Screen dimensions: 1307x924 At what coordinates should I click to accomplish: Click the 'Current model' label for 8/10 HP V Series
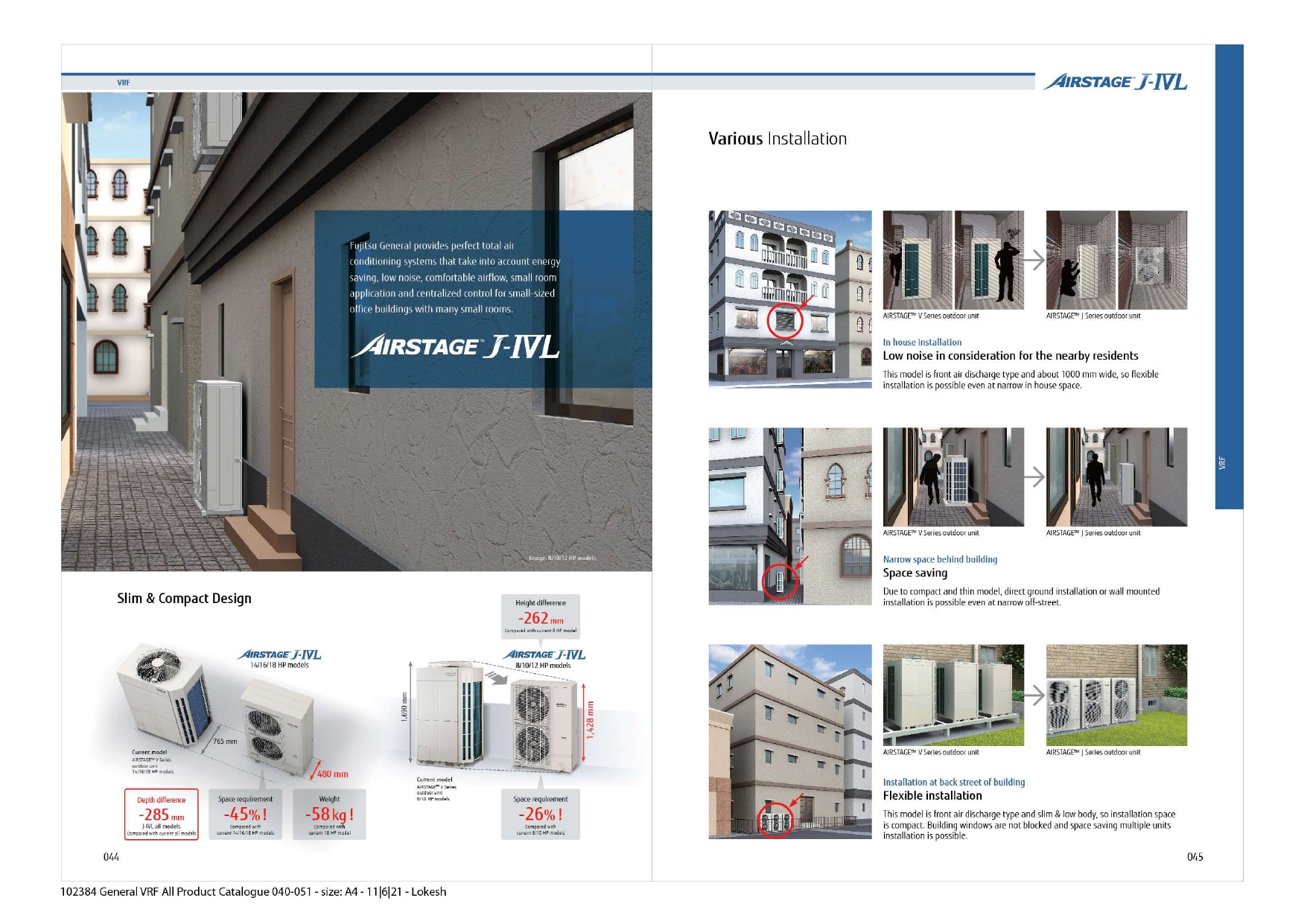436,789
